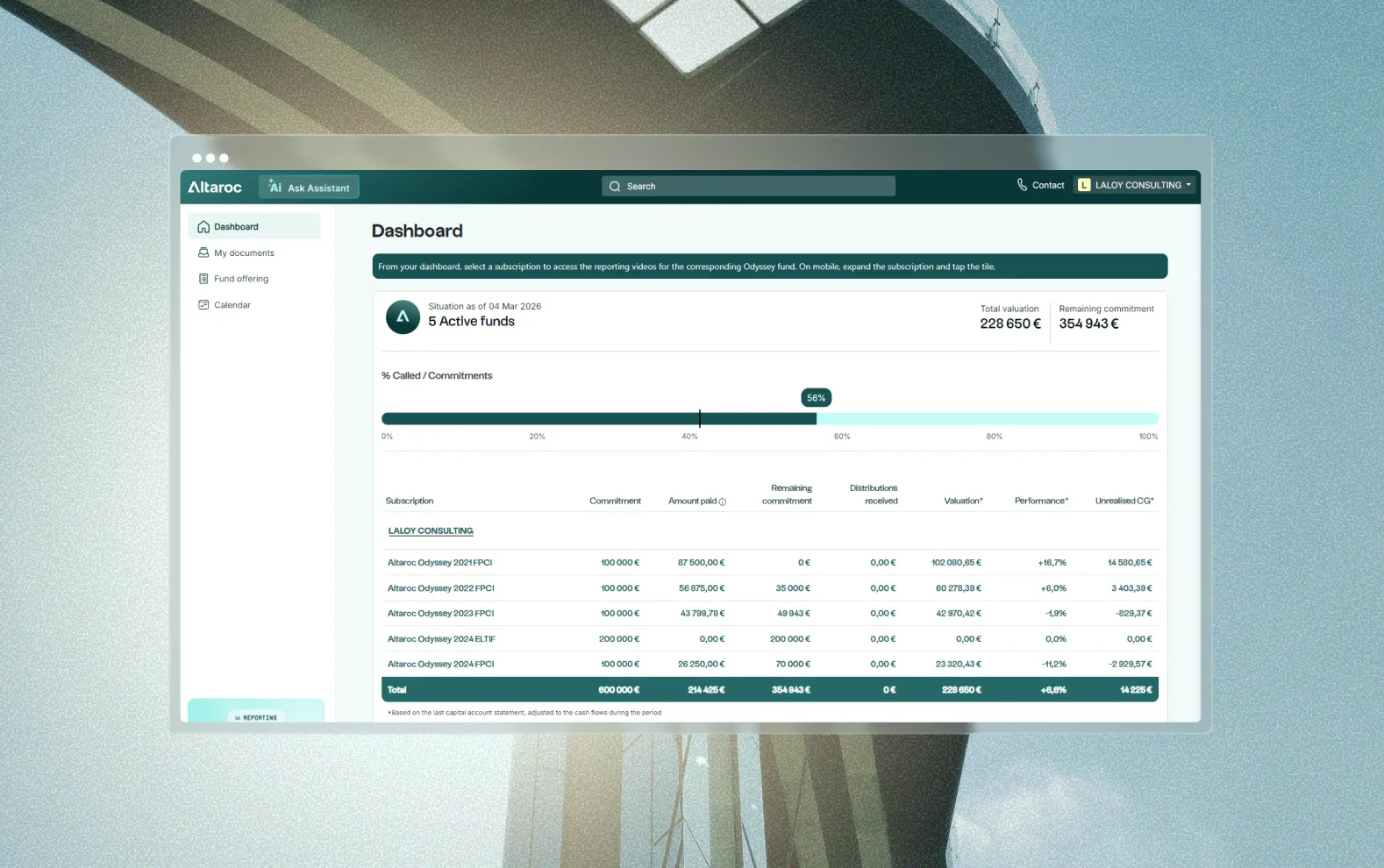
Task: Click the Total row in table
Action: pos(770,689)
